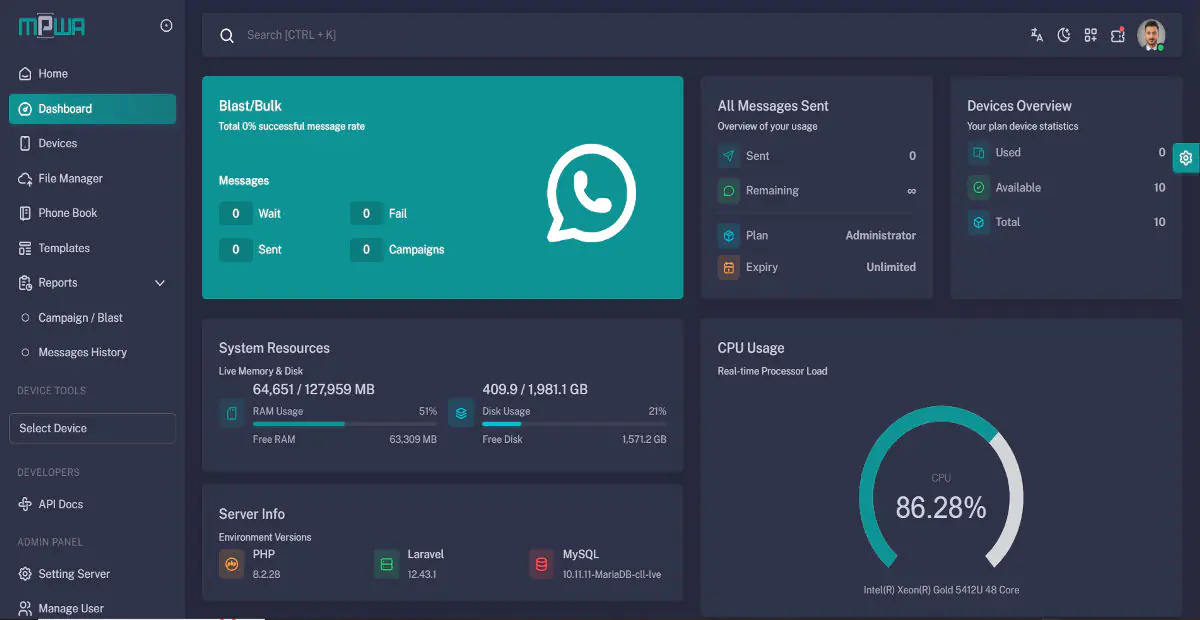Viewport: 1200px width, 620px height.
Task: Open Devices from the sidebar
Action: point(57,144)
